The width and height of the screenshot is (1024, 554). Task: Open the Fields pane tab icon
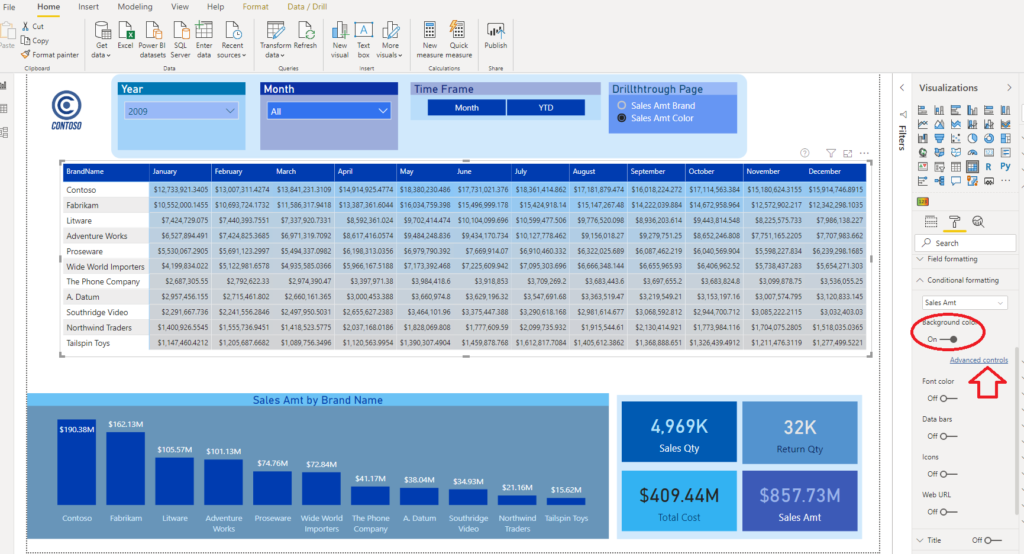pyautogui.click(x=931, y=221)
